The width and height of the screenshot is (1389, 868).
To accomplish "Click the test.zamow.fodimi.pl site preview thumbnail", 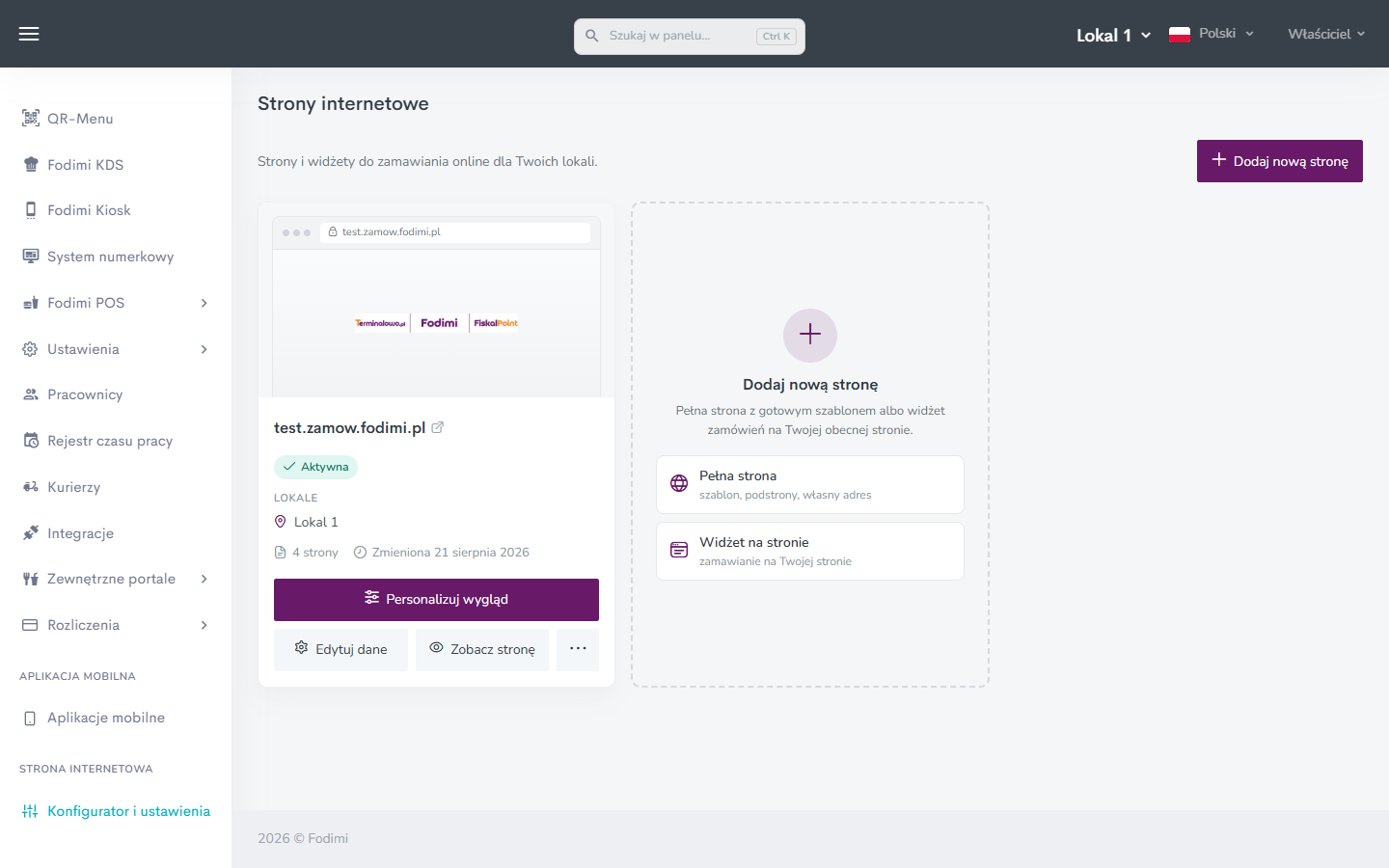I will click(436, 307).
